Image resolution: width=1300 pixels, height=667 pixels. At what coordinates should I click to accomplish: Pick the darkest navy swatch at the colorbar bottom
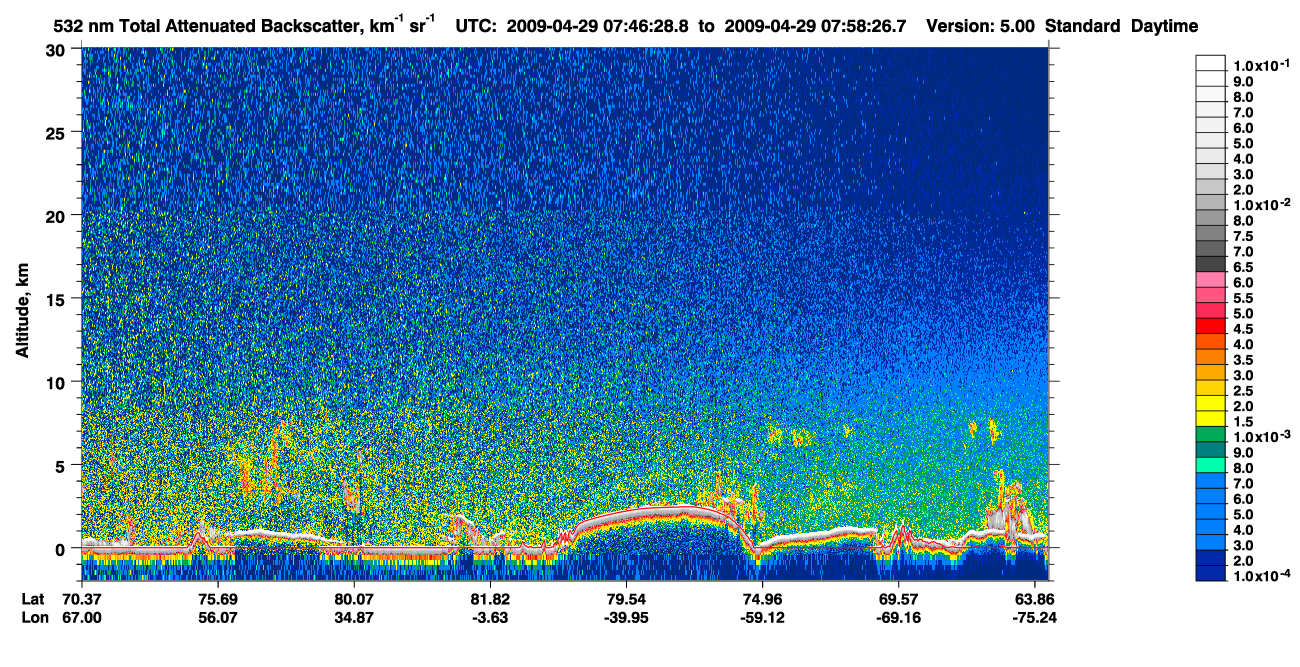tap(1210, 573)
